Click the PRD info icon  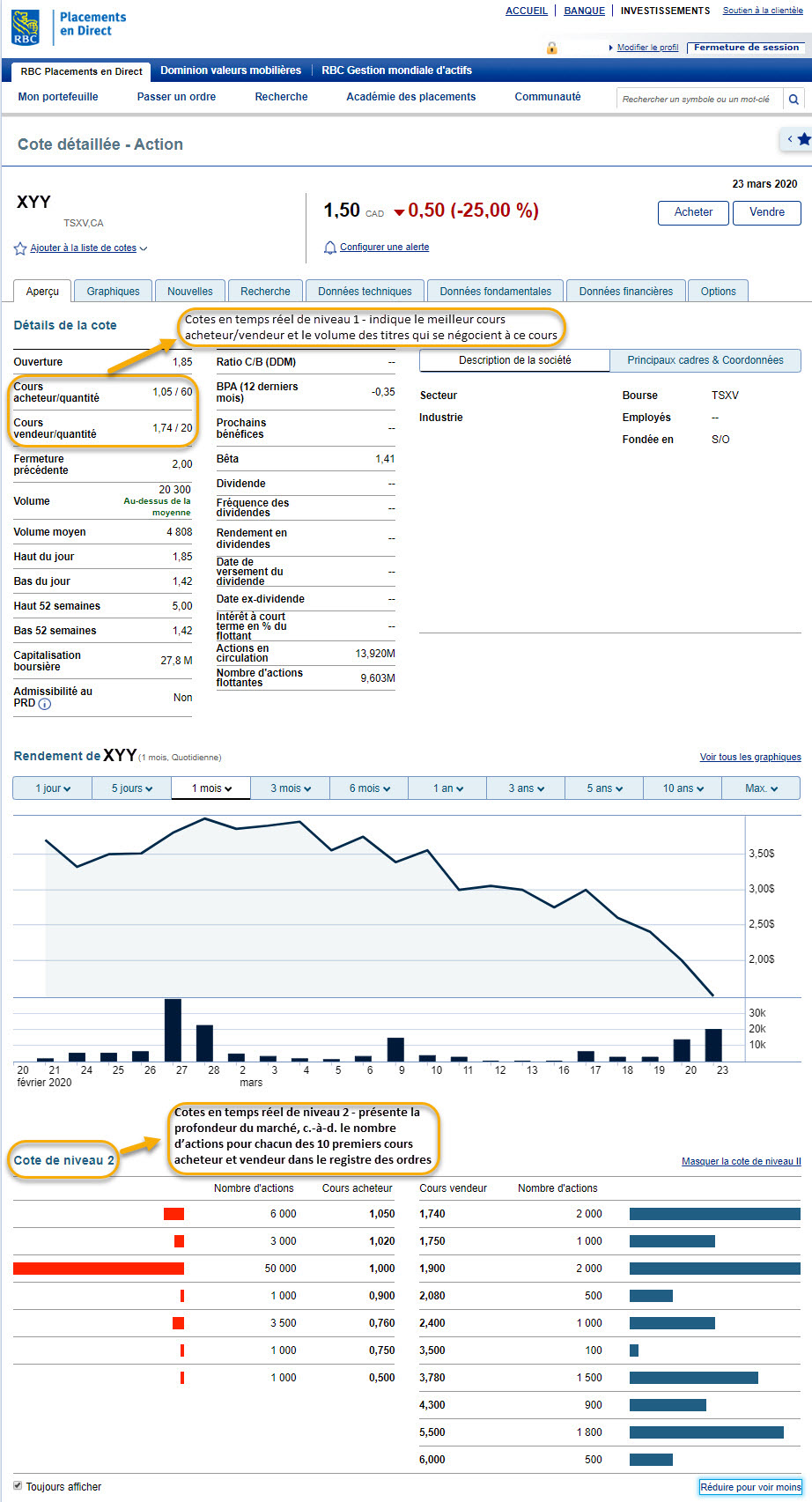coord(45,704)
